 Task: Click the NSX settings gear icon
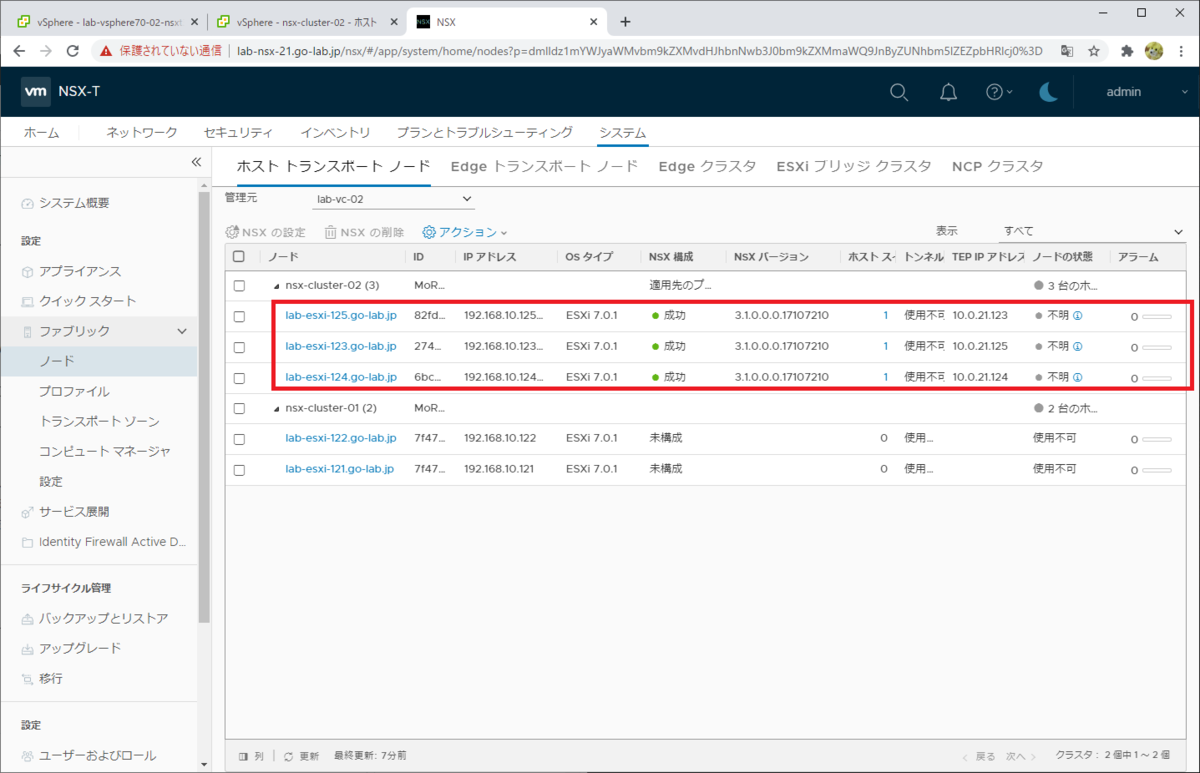pyautogui.click(x=232, y=232)
